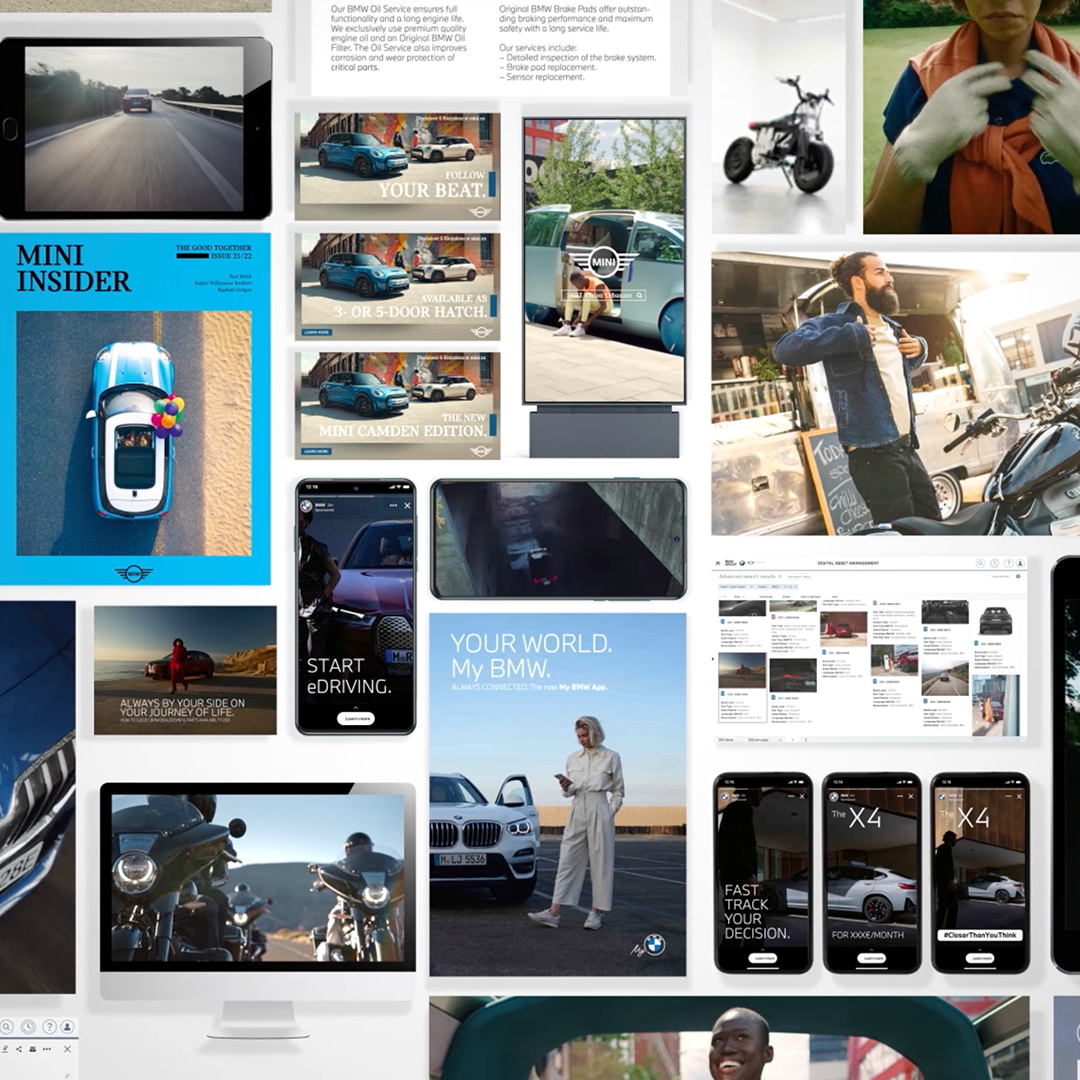Open the View dropdown in Digital Asset Management toolbar
Screen dimensions: 1080x1080
pyautogui.click(x=739, y=596)
